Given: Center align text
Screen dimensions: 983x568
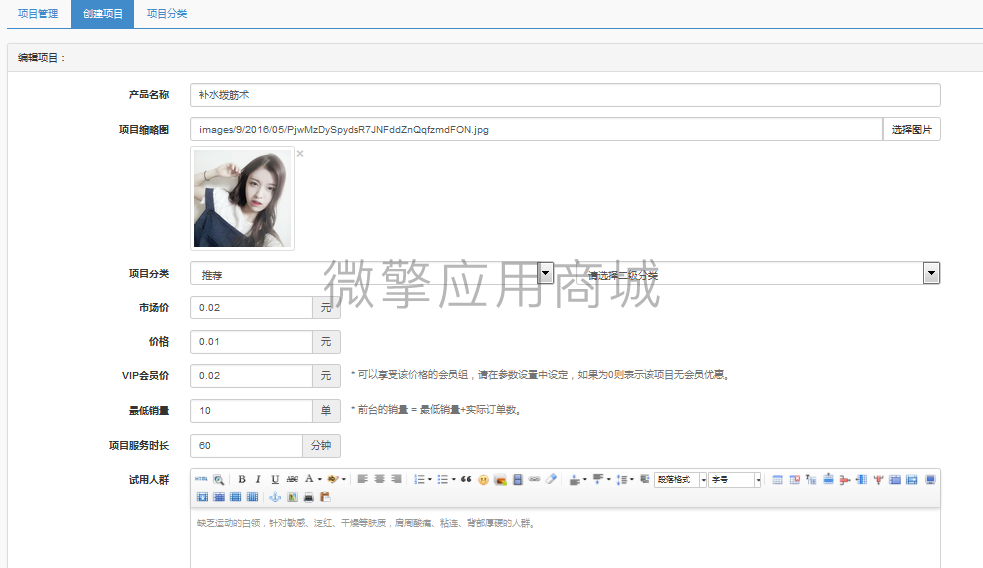Looking at the screenshot, I should coord(379,479).
